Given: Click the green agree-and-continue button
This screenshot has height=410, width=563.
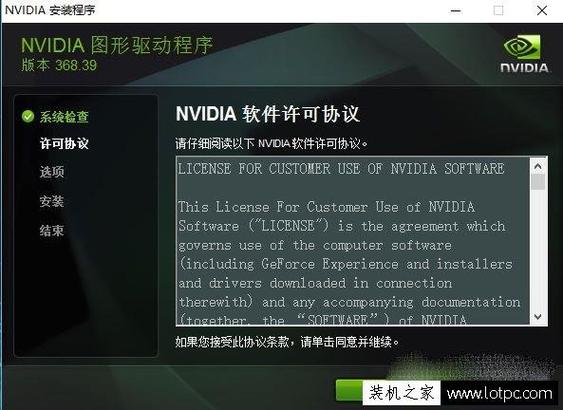Looking at the screenshot, I should click(x=349, y=390).
